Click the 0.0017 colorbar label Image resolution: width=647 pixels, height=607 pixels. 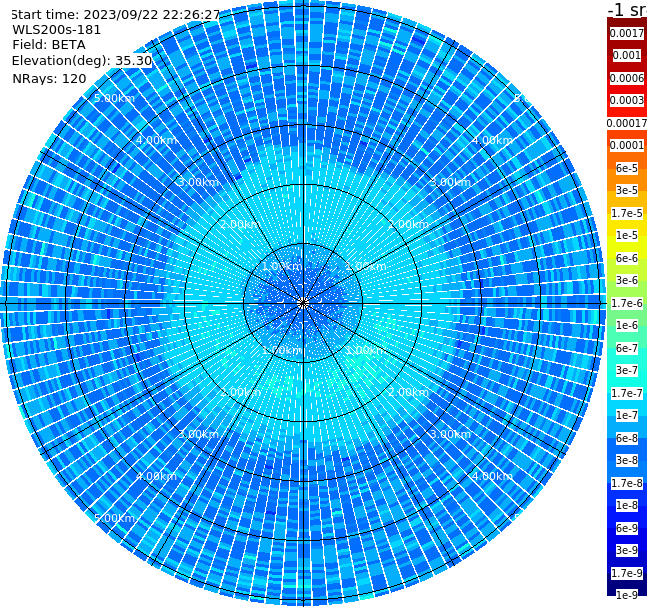pos(627,33)
